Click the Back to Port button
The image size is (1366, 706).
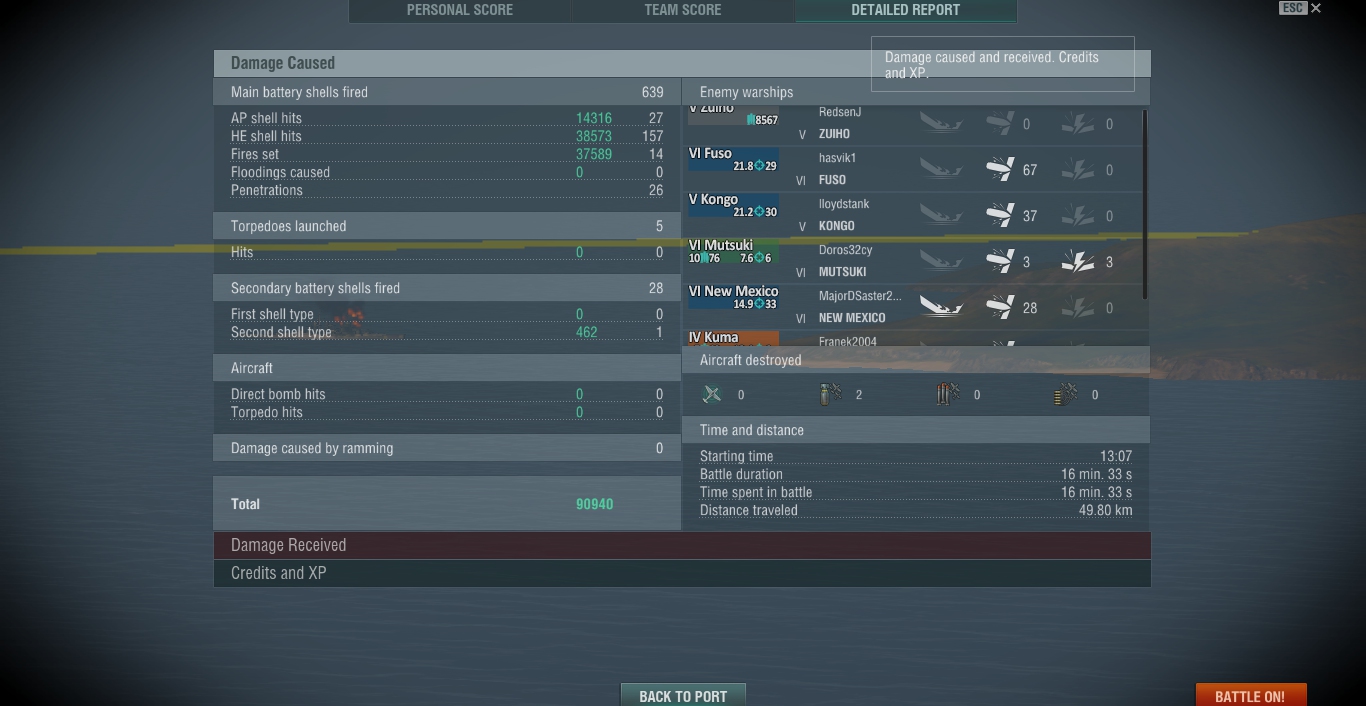(x=683, y=695)
